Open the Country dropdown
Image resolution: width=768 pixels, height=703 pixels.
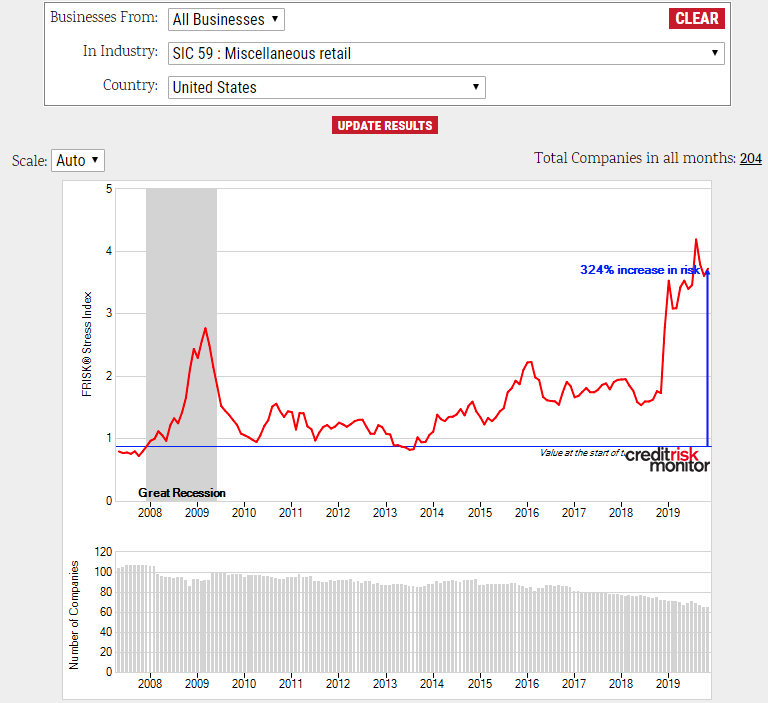coord(327,87)
